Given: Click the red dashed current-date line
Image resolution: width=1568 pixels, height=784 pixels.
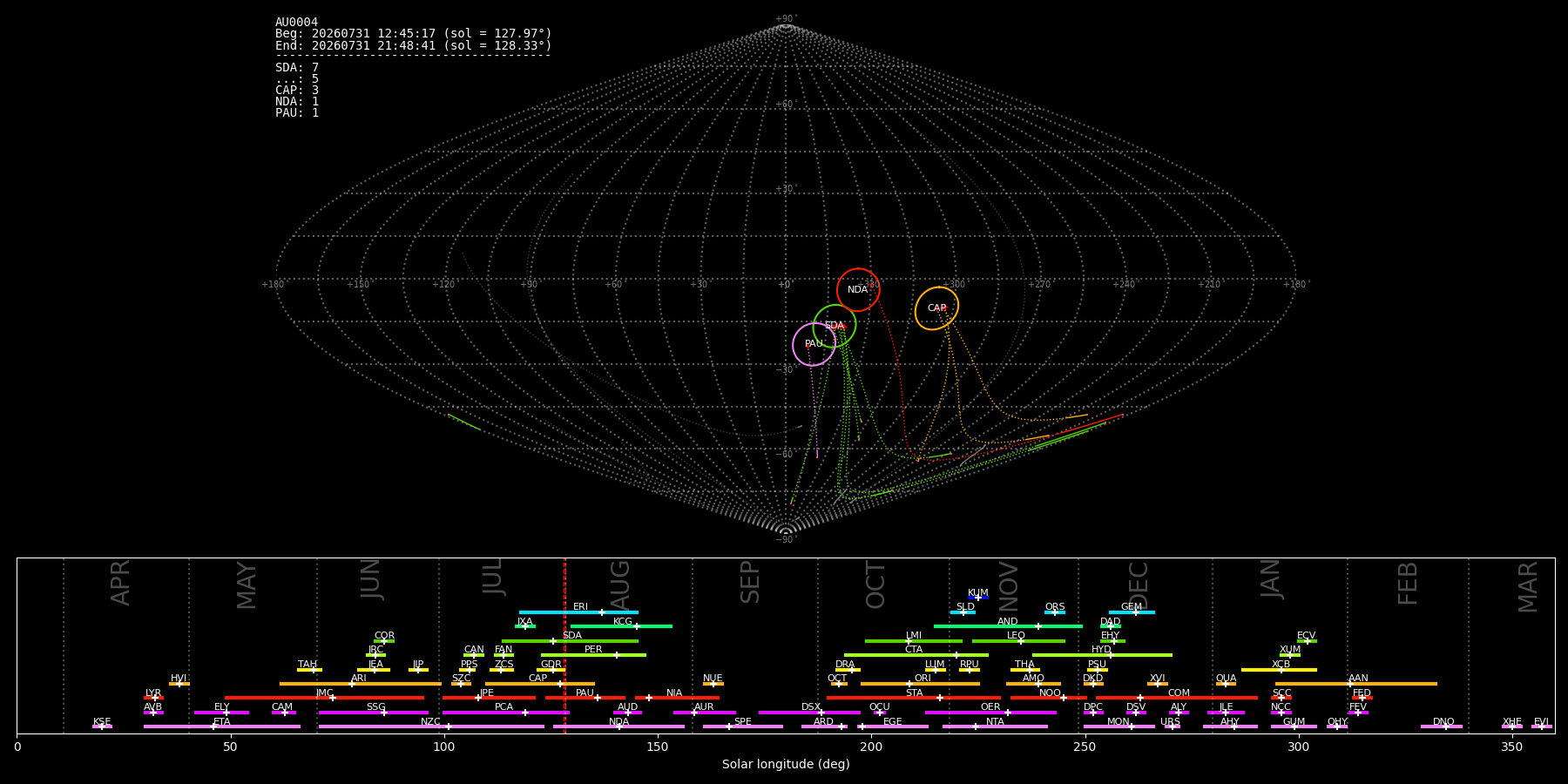Looking at the screenshot, I should (564, 645).
